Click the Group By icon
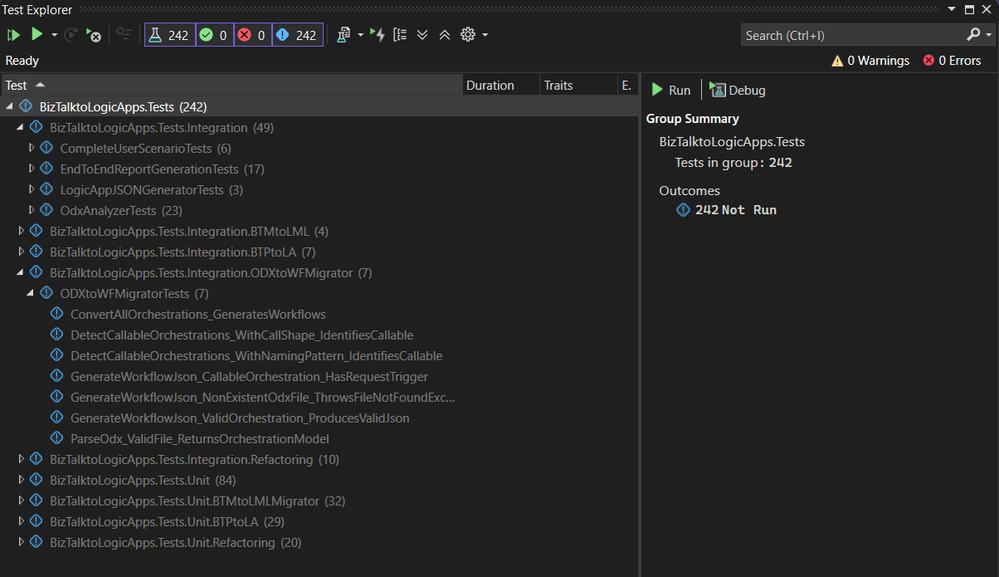Viewport: 999px width, 577px height. click(x=400, y=35)
